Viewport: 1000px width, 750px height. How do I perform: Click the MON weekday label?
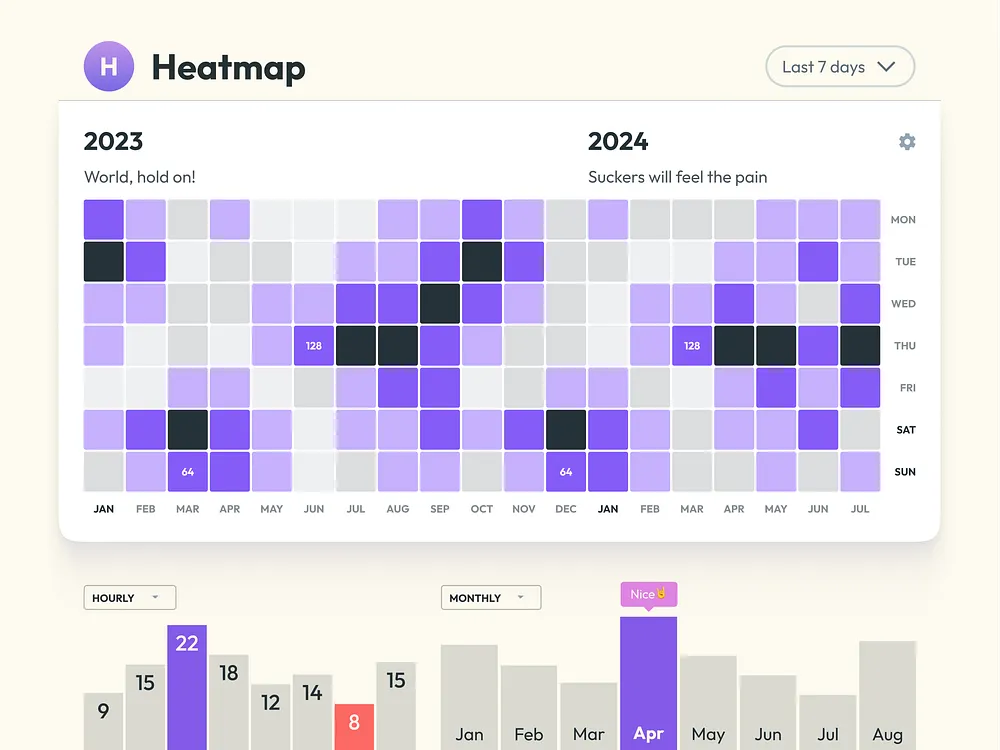coord(903,219)
